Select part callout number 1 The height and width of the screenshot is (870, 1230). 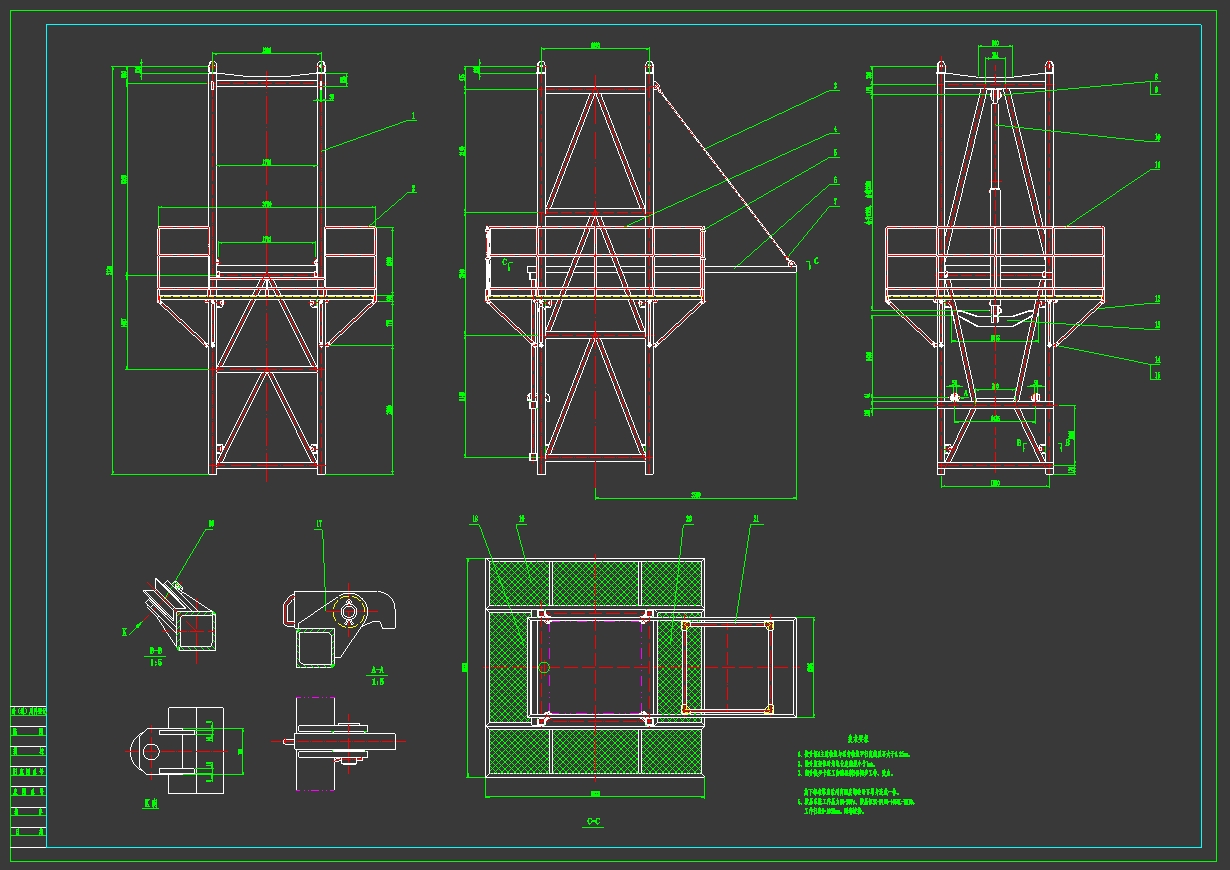tap(412, 117)
